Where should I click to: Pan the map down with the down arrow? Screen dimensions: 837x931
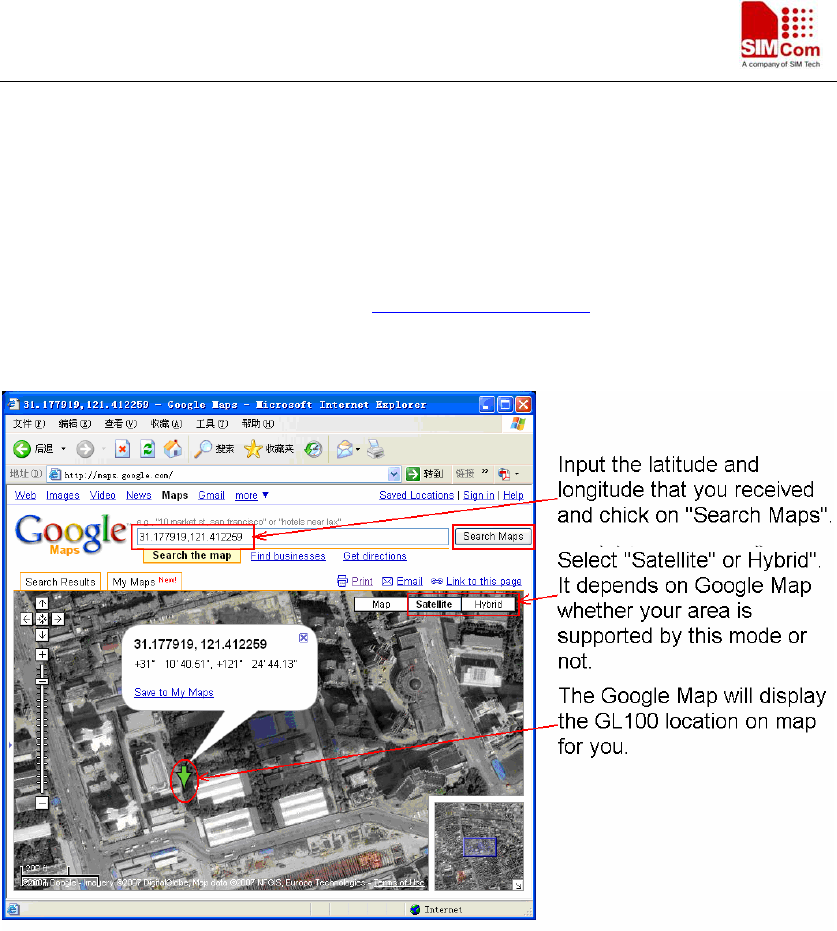[42, 635]
